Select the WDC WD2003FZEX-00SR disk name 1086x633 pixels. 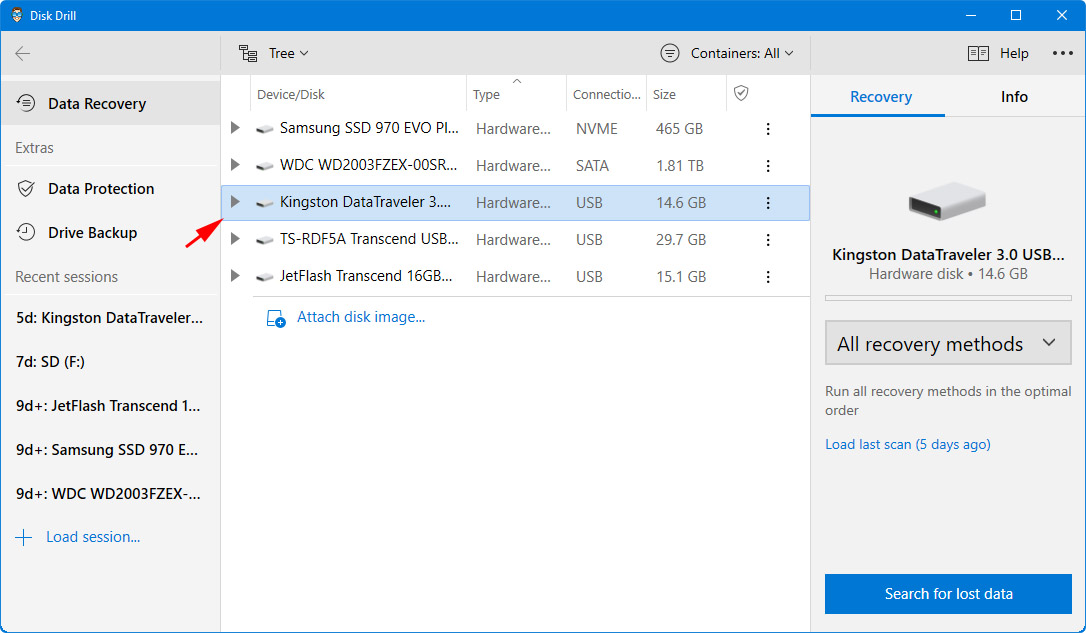click(x=368, y=165)
